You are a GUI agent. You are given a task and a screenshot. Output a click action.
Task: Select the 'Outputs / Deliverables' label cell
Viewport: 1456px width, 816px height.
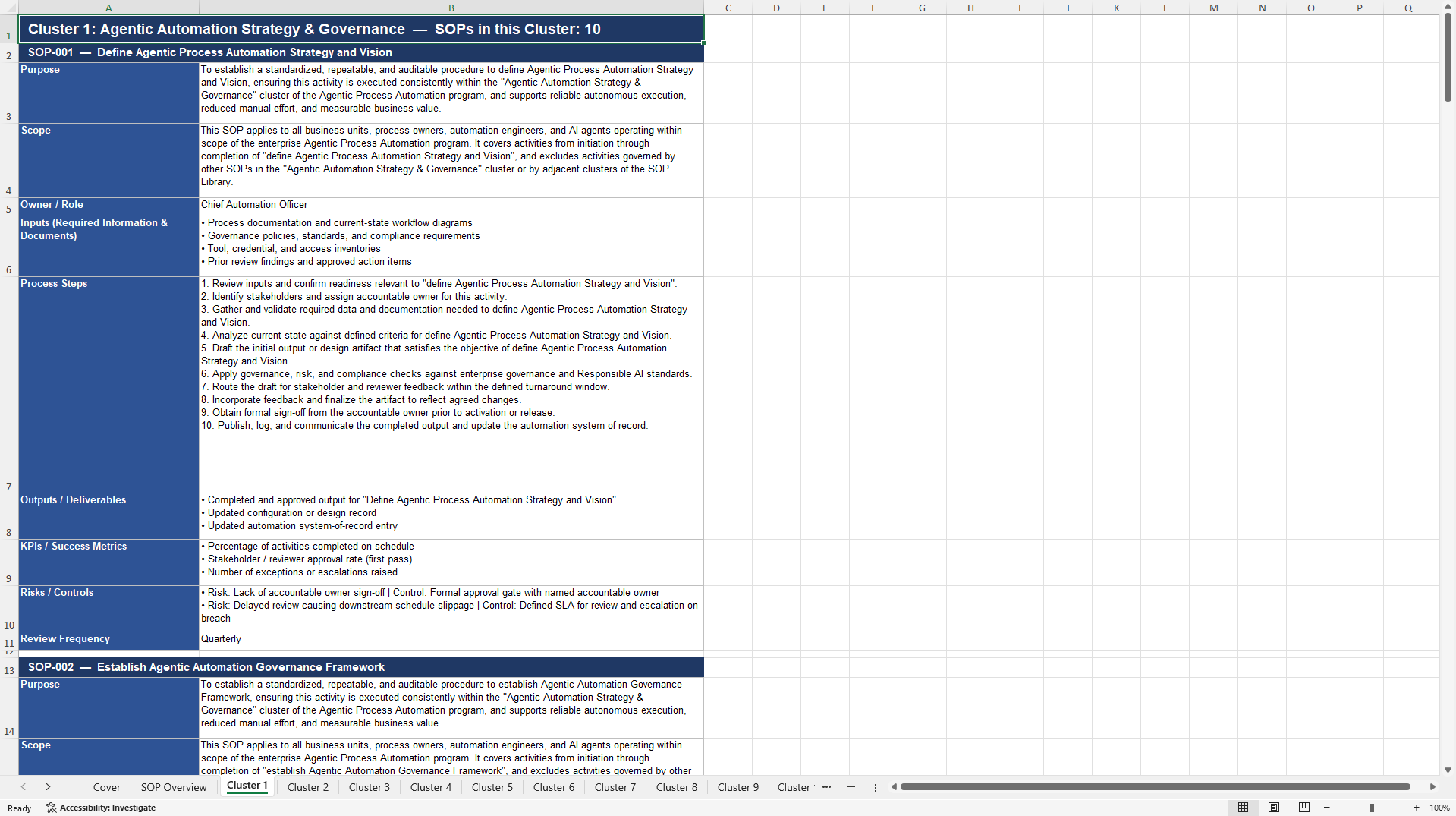click(x=108, y=516)
